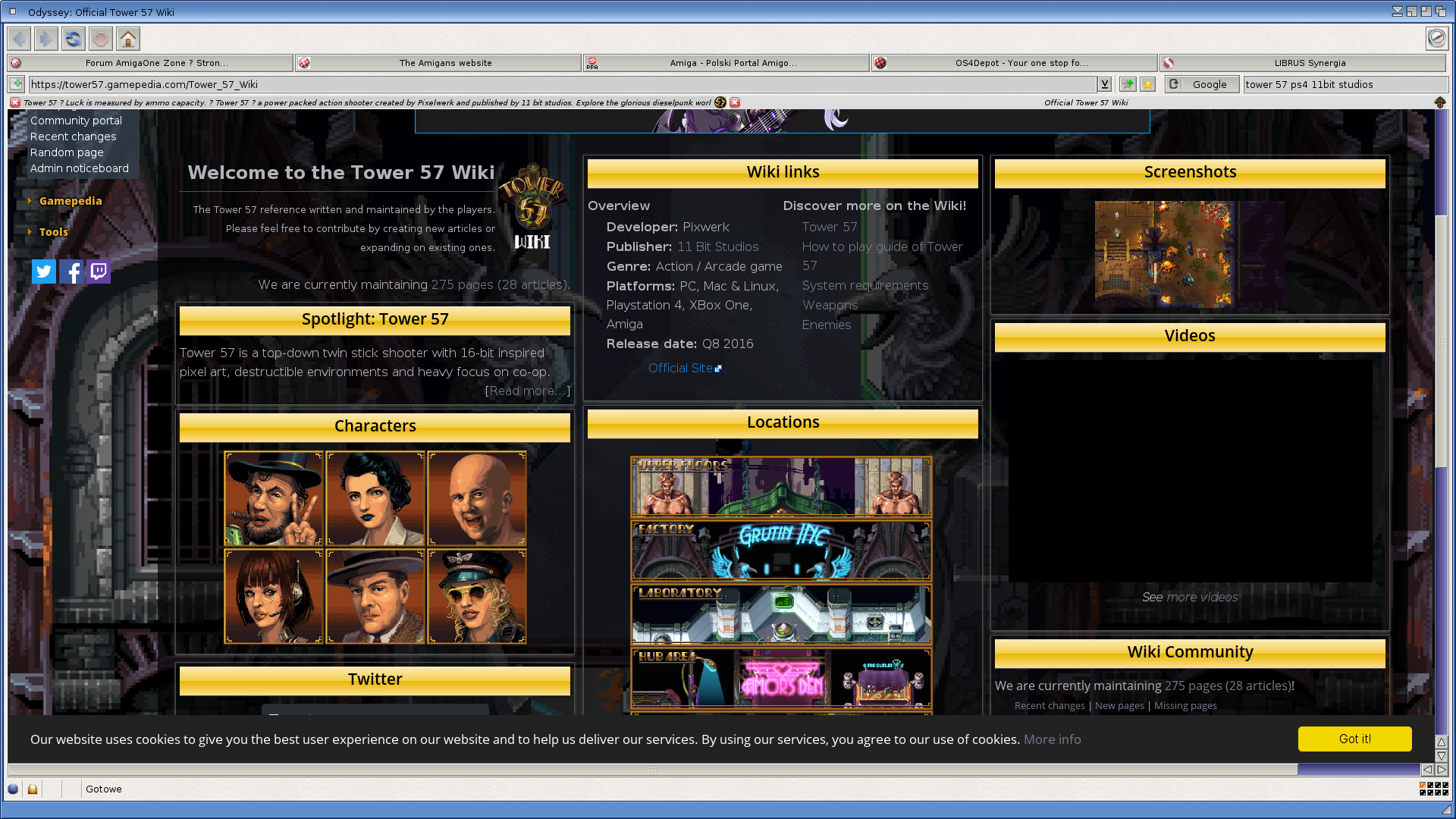The width and height of the screenshot is (1456, 819).
Task: Open the 11 Bit Studios publisher link
Action: click(717, 246)
